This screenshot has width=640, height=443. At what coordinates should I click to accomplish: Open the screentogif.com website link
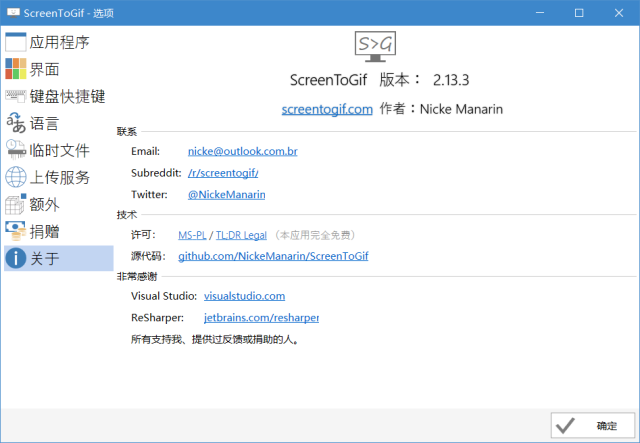point(327,109)
